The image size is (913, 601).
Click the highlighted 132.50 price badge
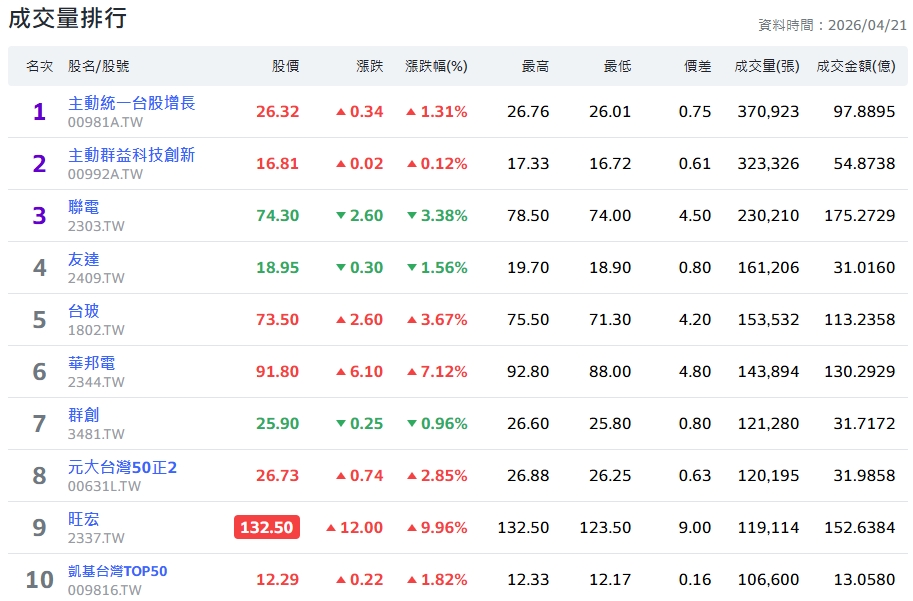(x=267, y=527)
